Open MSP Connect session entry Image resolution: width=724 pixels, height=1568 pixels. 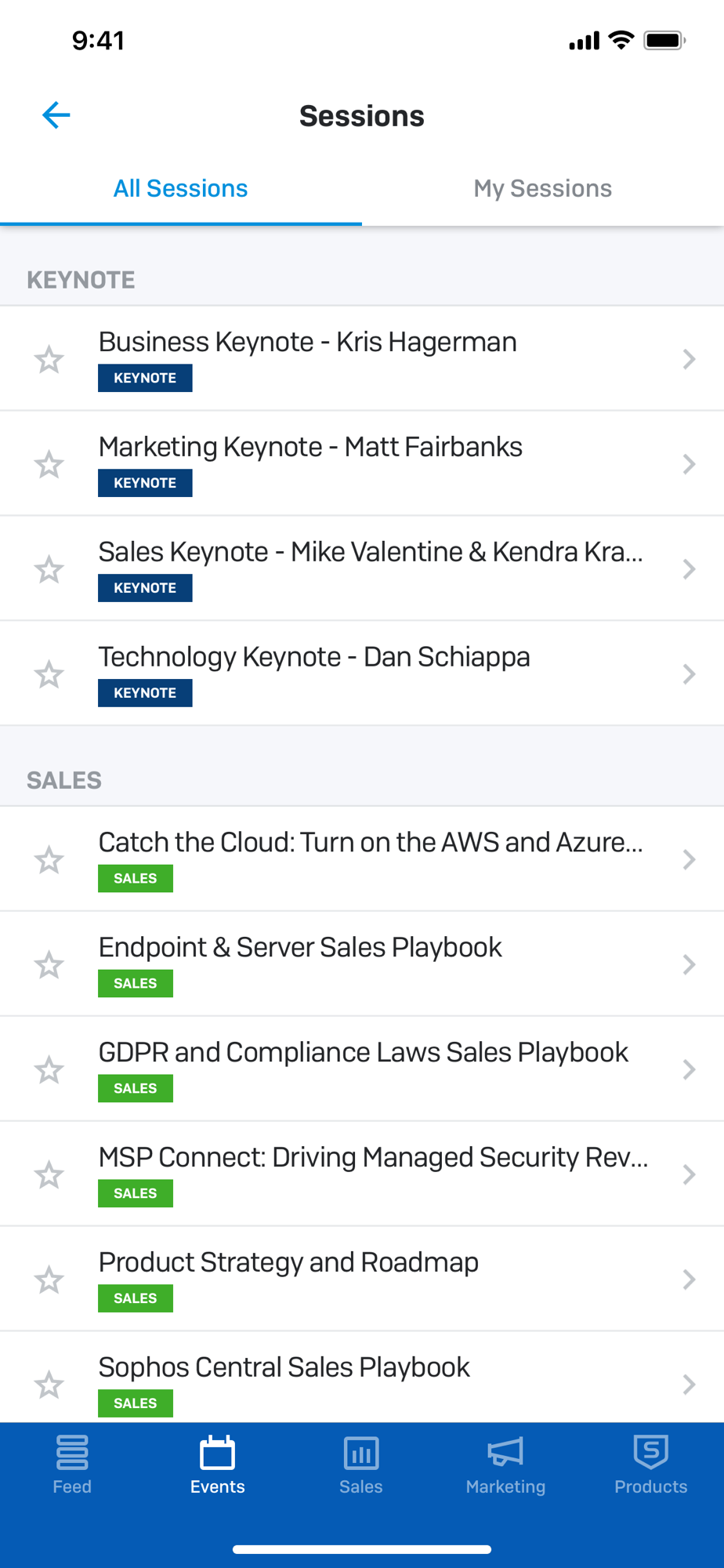click(x=362, y=1174)
